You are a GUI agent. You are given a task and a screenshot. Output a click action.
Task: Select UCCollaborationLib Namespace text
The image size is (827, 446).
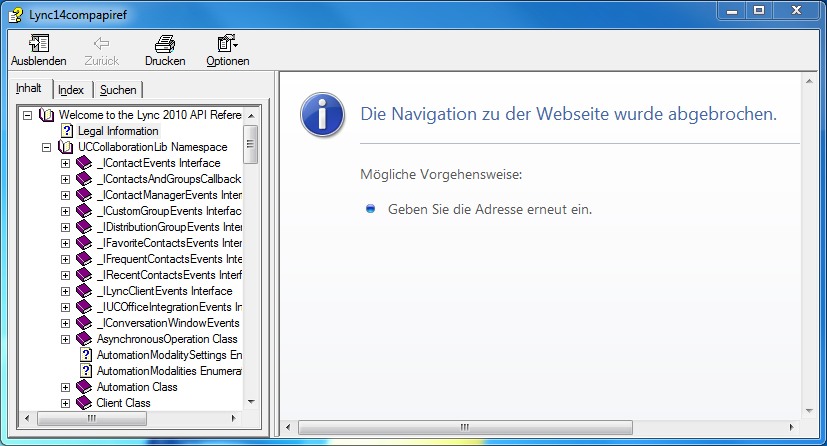pyautogui.click(x=153, y=147)
